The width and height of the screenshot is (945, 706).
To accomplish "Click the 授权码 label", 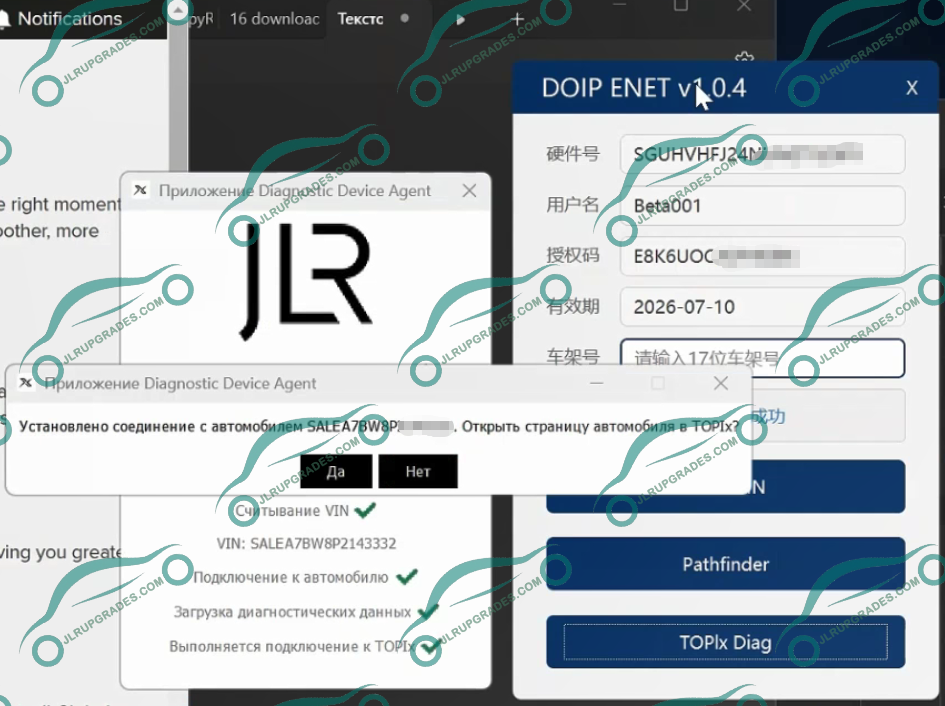I will coord(573,256).
